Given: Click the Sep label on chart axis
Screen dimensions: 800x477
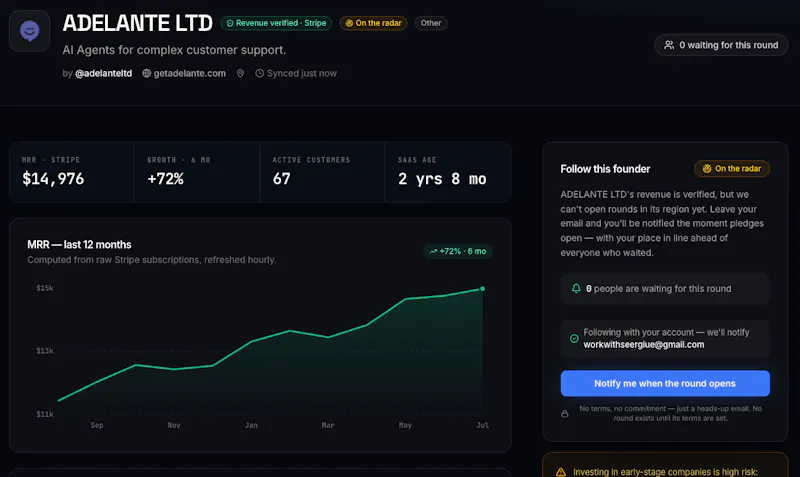Looking at the screenshot, I should tap(97, 425).
